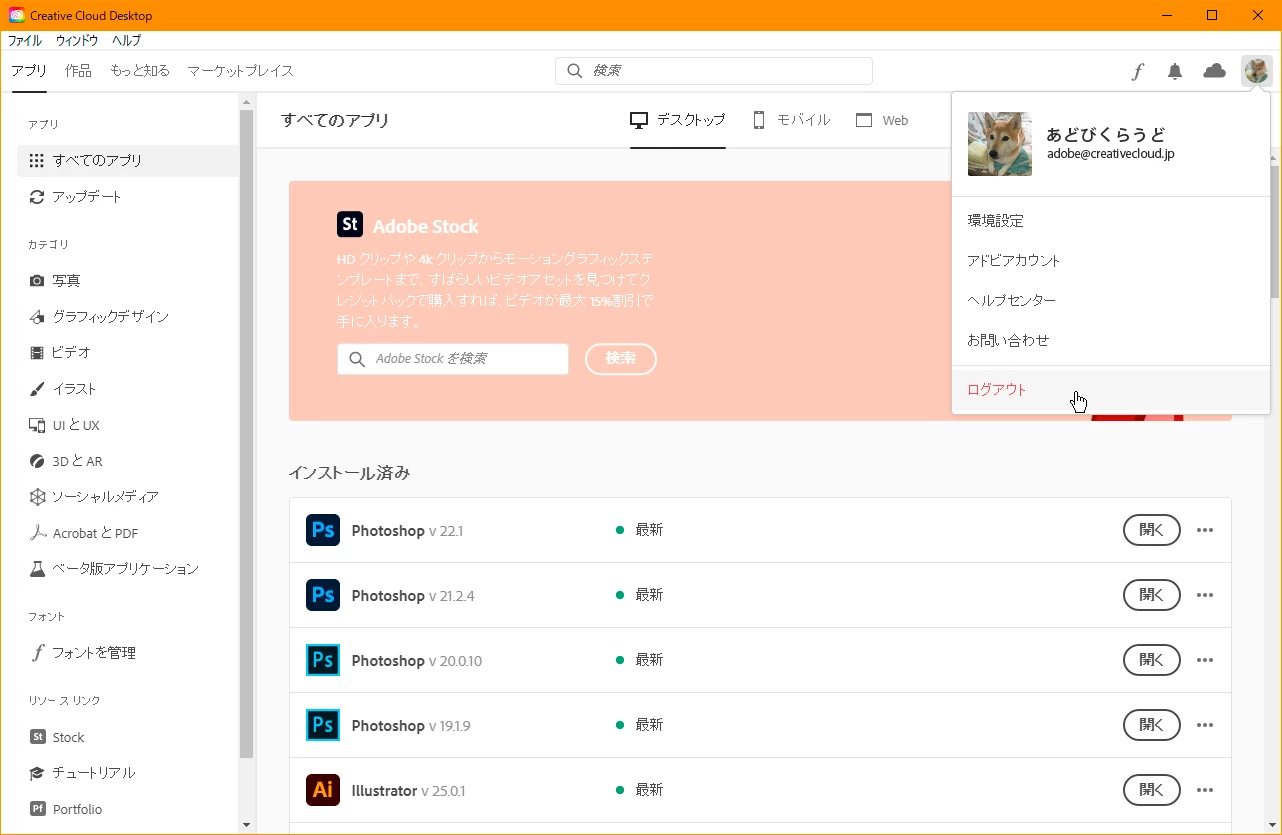Click the Photoshop v 22.1 app icon

(x=323, y=530)
